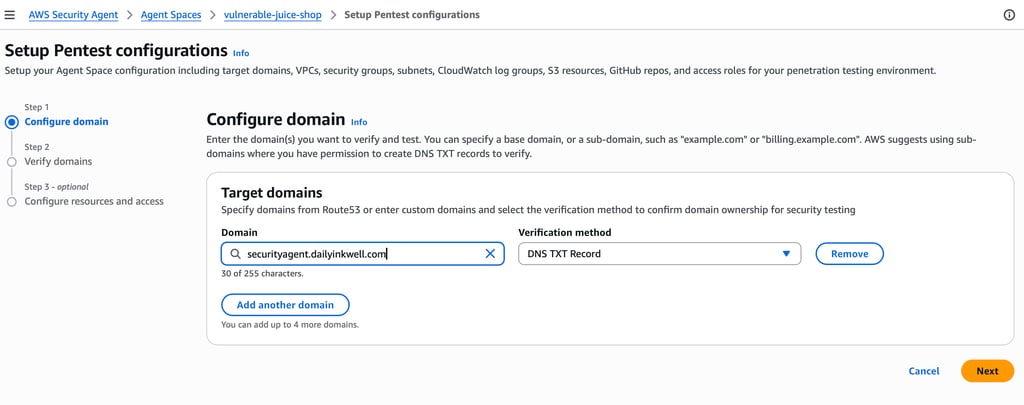Open Configure resources and access step
Screen dimensions: 1024x405
click(94, 201)
